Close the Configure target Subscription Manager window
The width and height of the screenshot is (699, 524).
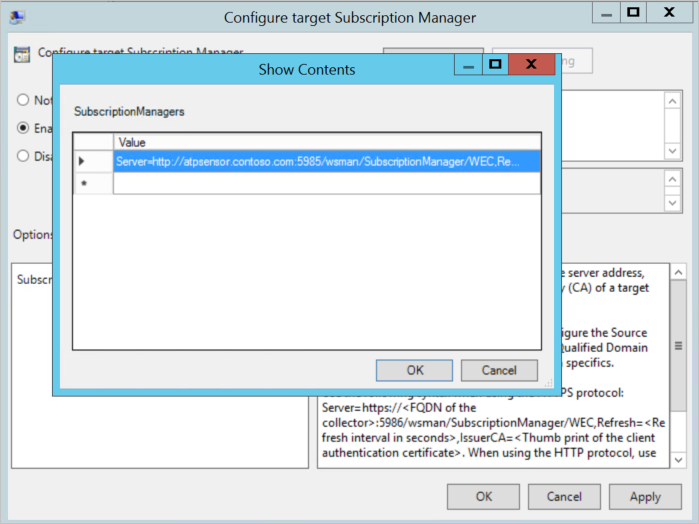pyautogui.click(x=669, y=13)
